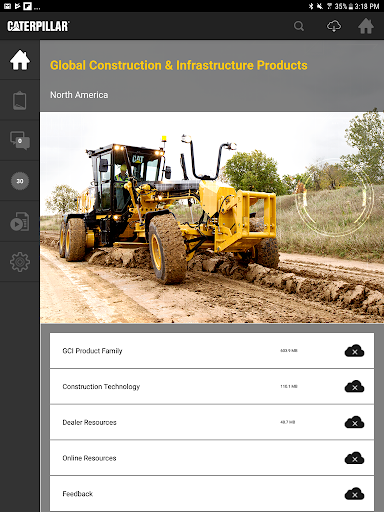
Task: Open the chat messages sidebar icon
Action: click(20, 141)
